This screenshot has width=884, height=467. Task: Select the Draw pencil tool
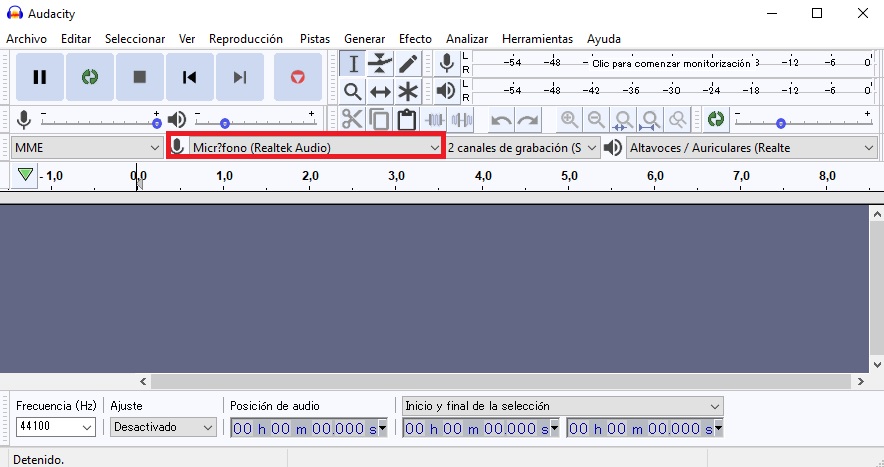pyautogui.click(x=408, y=64)
